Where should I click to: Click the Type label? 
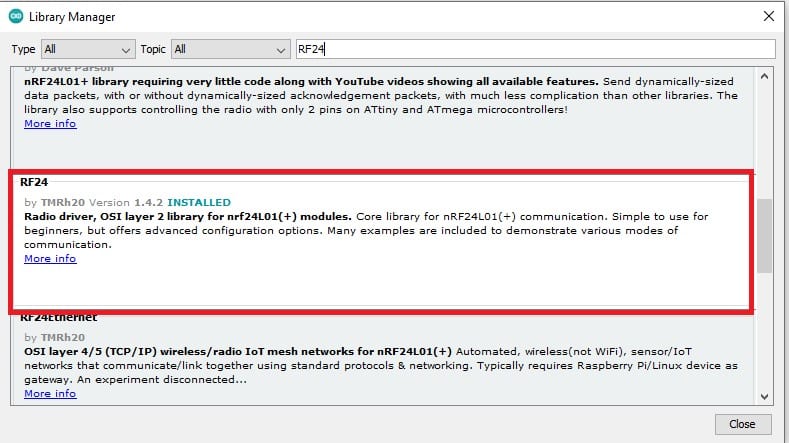[x=23, y=49]
